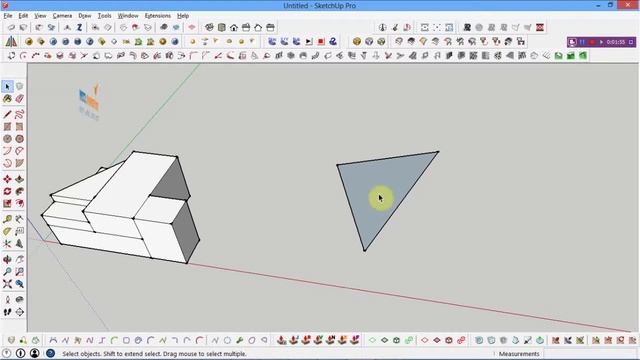Click the mirror triangles plugin icon
Screen dimensions: 640x360
click(11, 41)
